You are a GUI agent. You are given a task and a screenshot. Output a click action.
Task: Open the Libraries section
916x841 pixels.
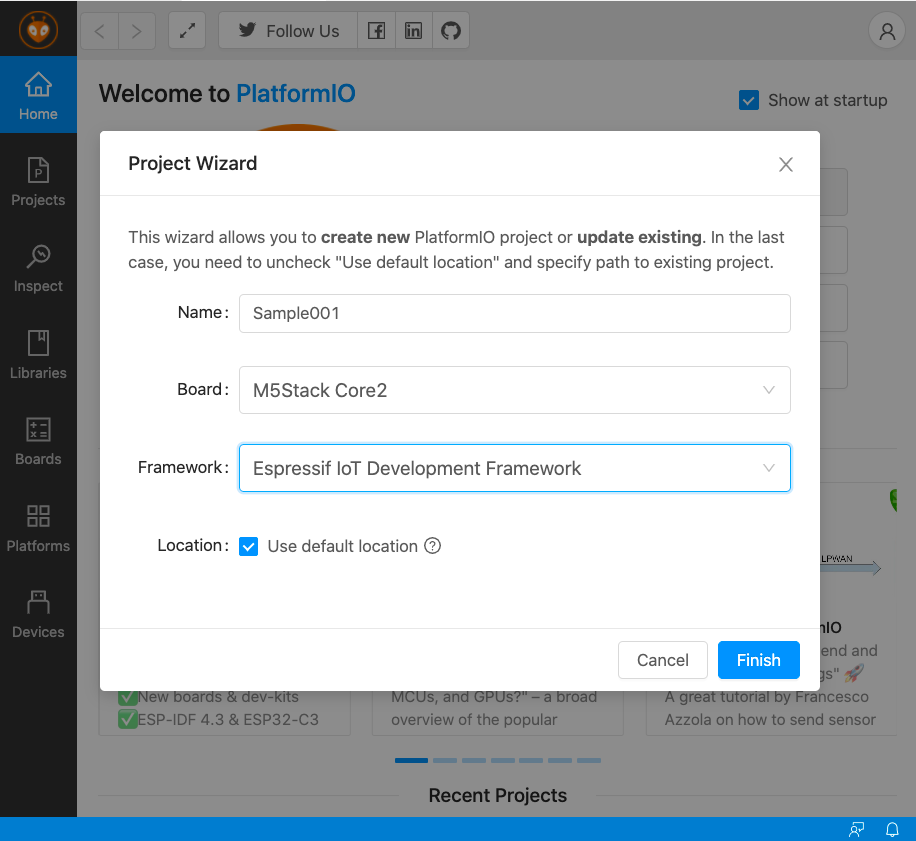38,356
